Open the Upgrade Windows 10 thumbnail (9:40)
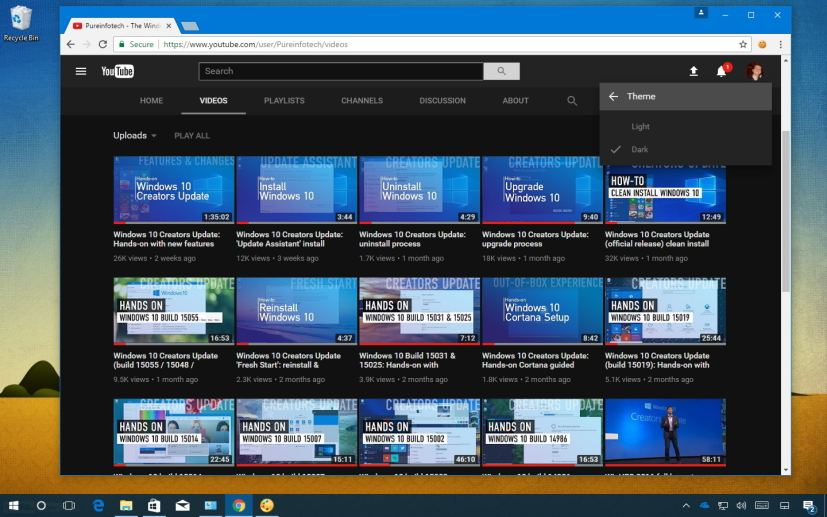The height and width of the screenshot is (517, 827). [x=542, y=190]
